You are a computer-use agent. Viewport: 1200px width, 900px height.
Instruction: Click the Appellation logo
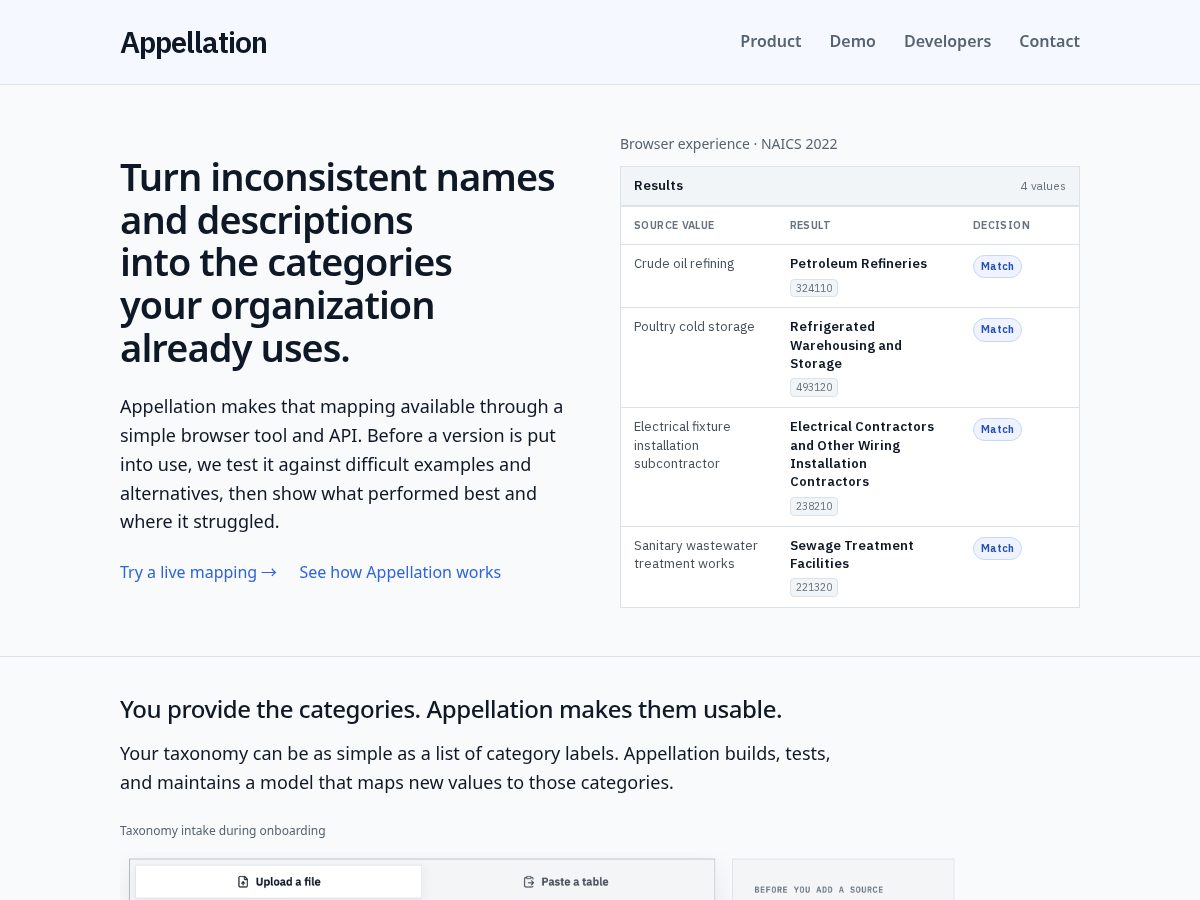pos(193,42)
